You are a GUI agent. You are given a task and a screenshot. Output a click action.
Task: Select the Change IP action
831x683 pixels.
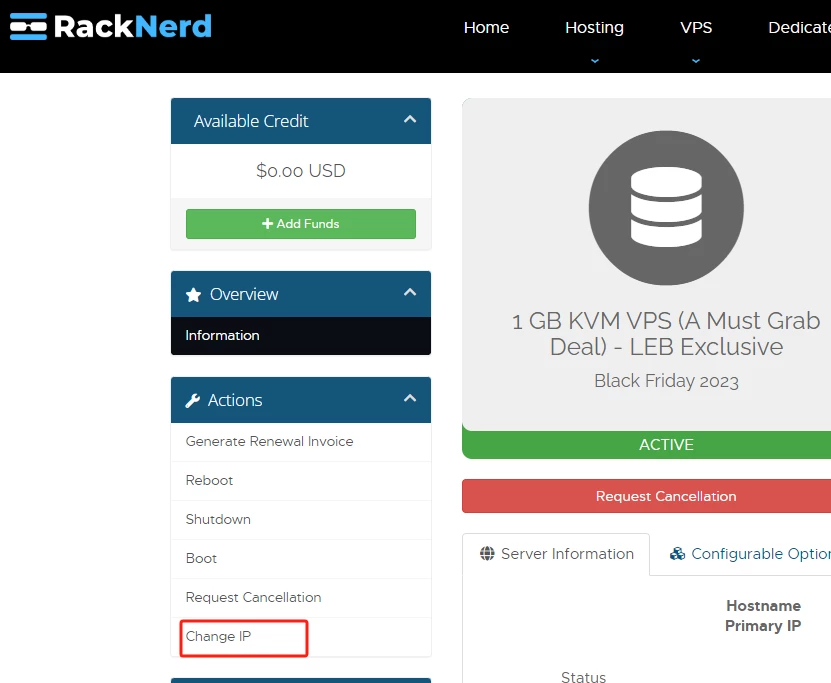click(300, 637)
